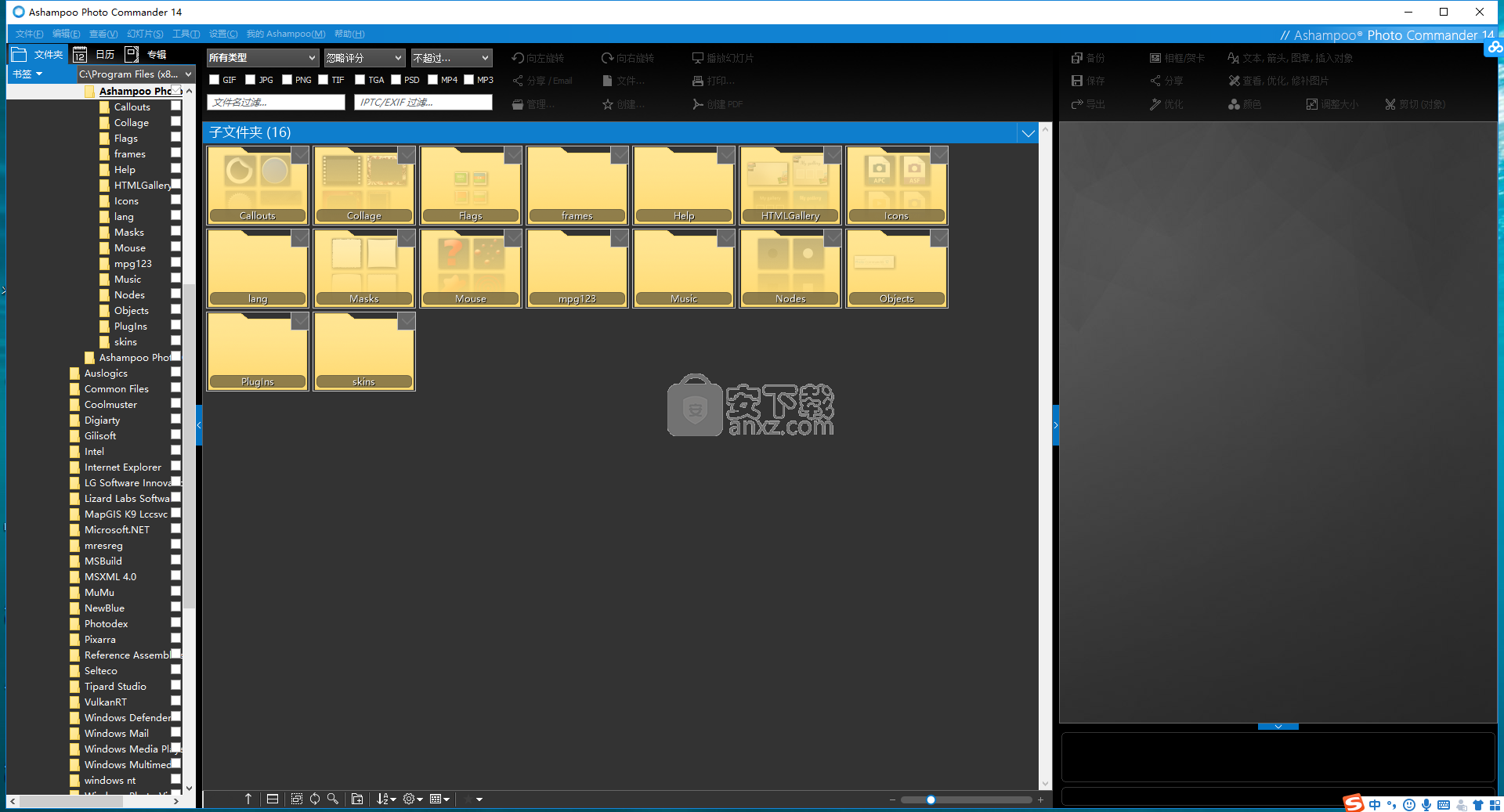The height and width of the screenshot is (812, 1504).
Task: Tick the checkbox next to Callouts in tree
Action: point(175,106)
